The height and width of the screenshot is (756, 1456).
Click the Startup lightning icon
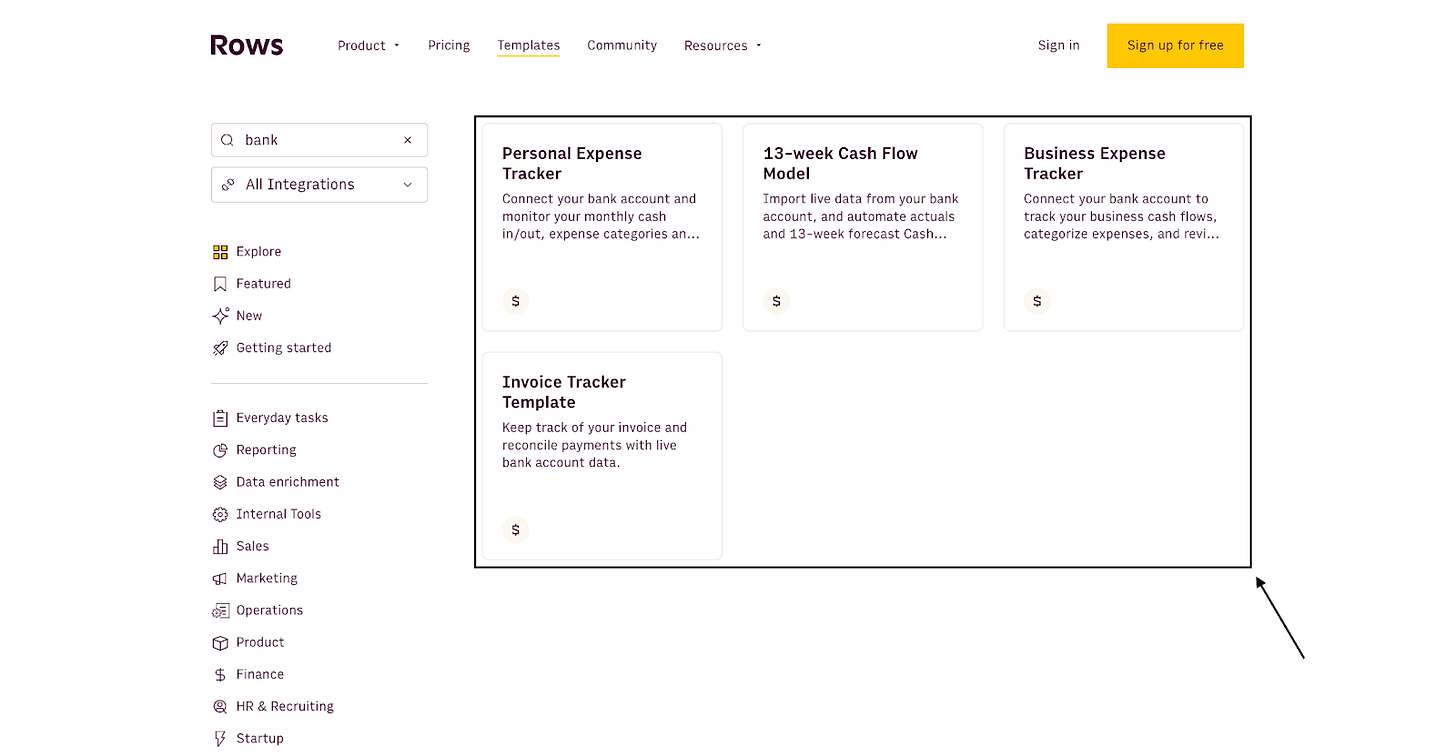[220, 738]
